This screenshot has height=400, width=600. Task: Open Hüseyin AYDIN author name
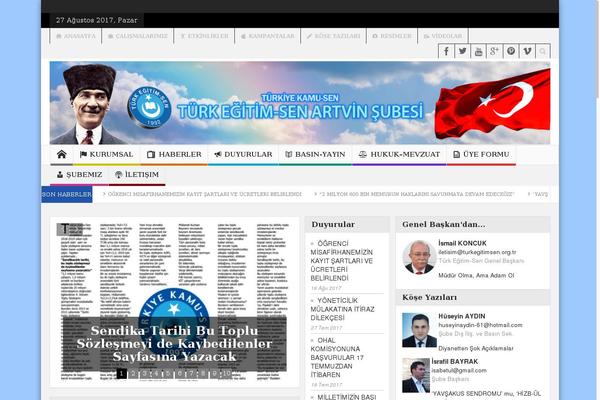(461, 316)
